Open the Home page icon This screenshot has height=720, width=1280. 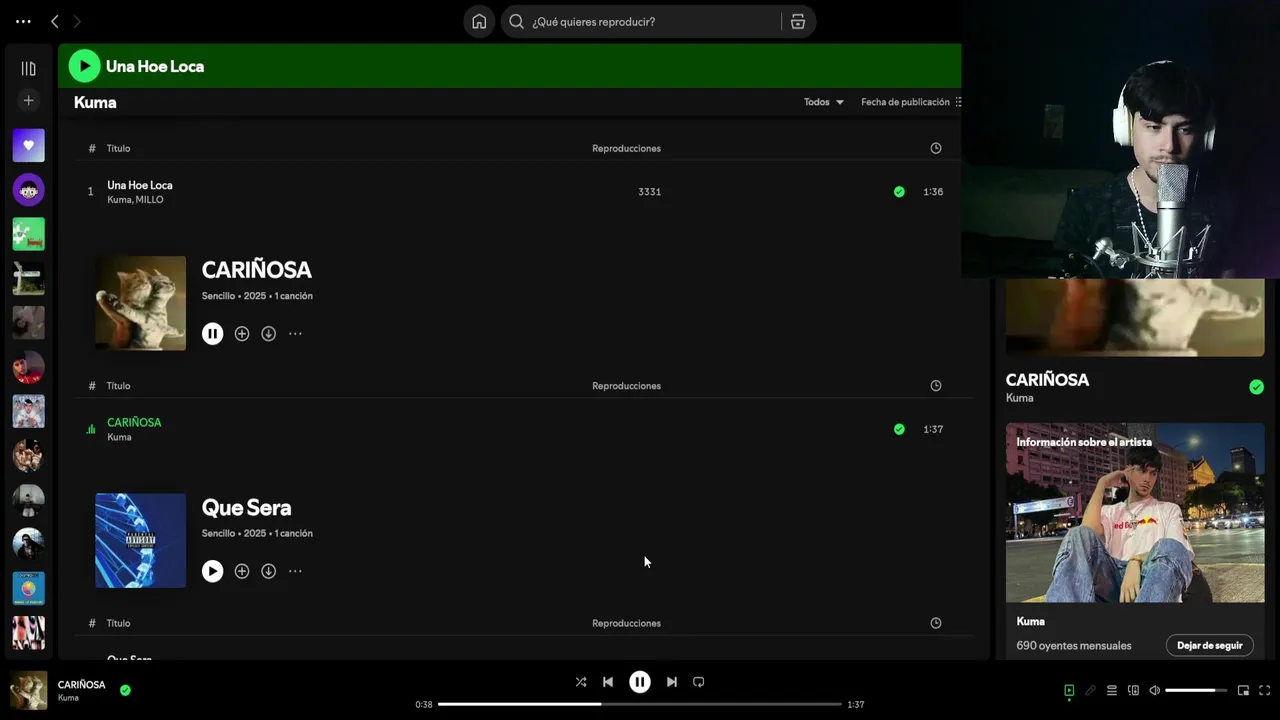(479, 22)
